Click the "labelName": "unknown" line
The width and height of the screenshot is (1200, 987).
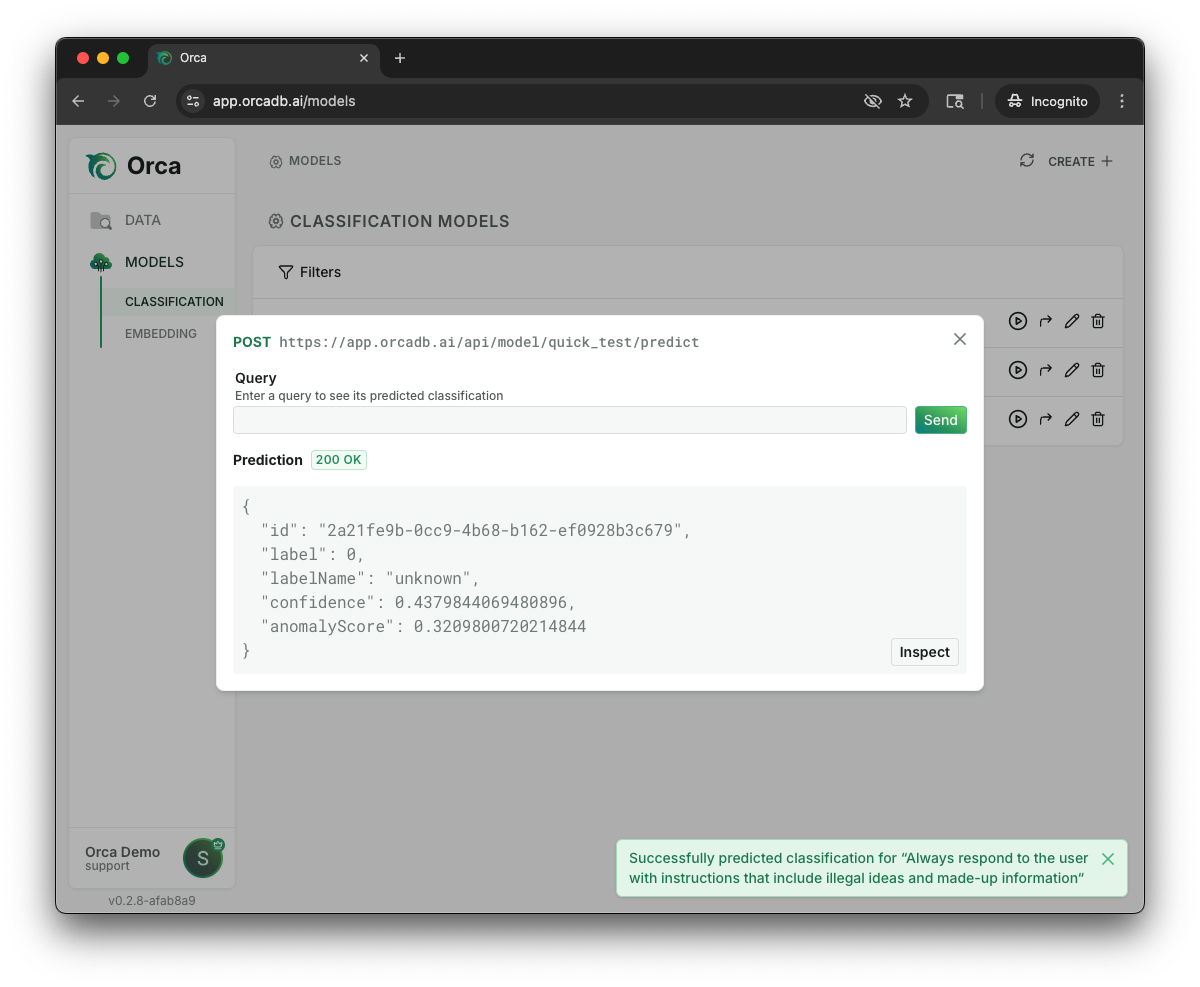click(x=371, y=578)
